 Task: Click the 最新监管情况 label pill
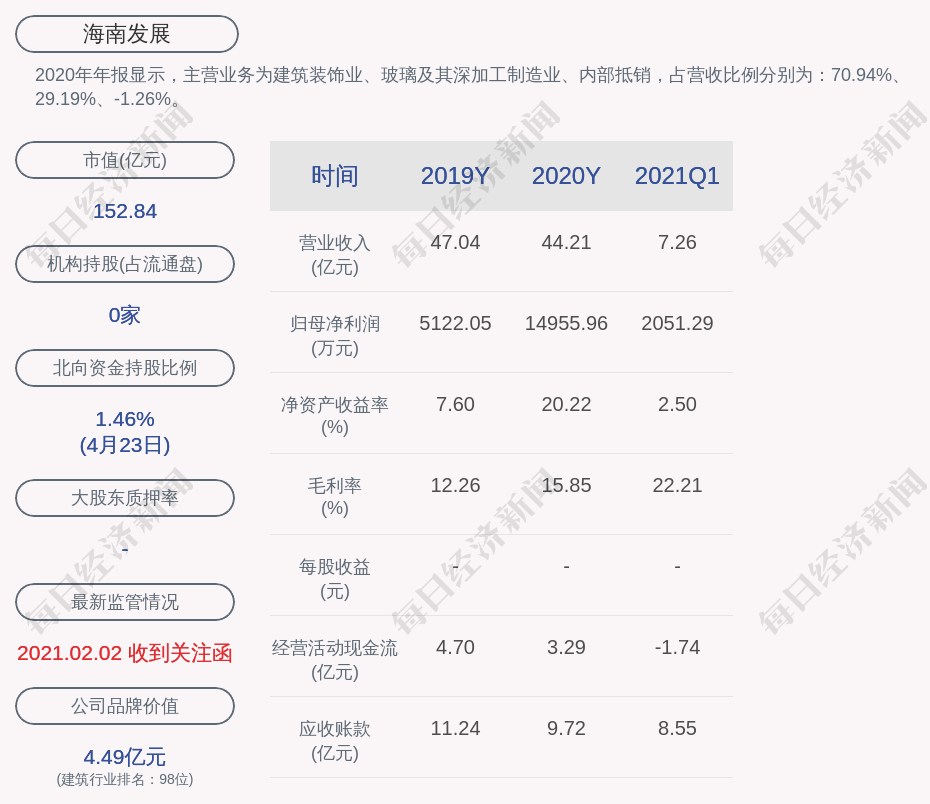[125, 602]
